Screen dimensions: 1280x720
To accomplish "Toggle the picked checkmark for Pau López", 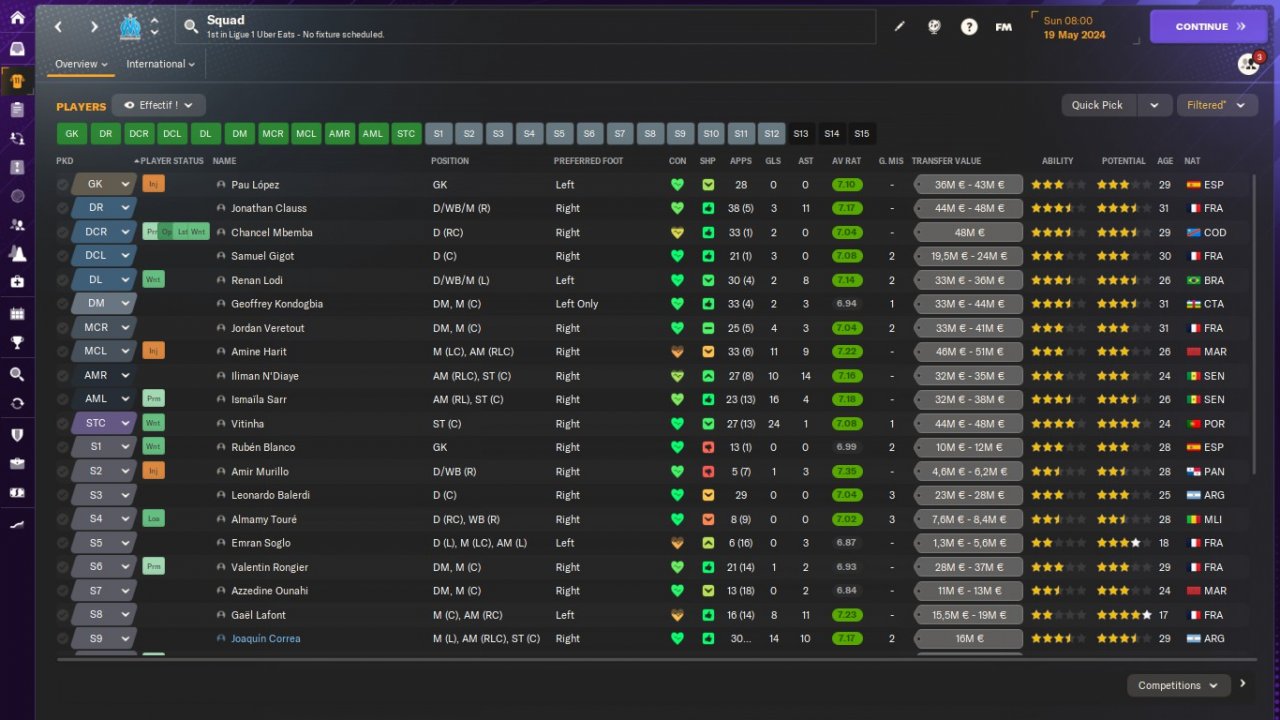I will [x=63, y=185].
